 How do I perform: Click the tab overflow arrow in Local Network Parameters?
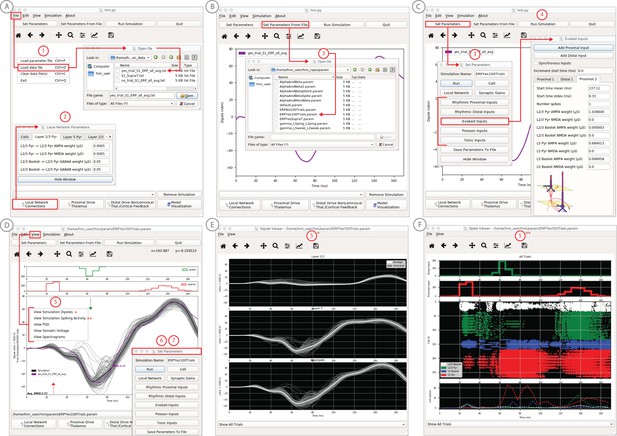coord(110,137)
